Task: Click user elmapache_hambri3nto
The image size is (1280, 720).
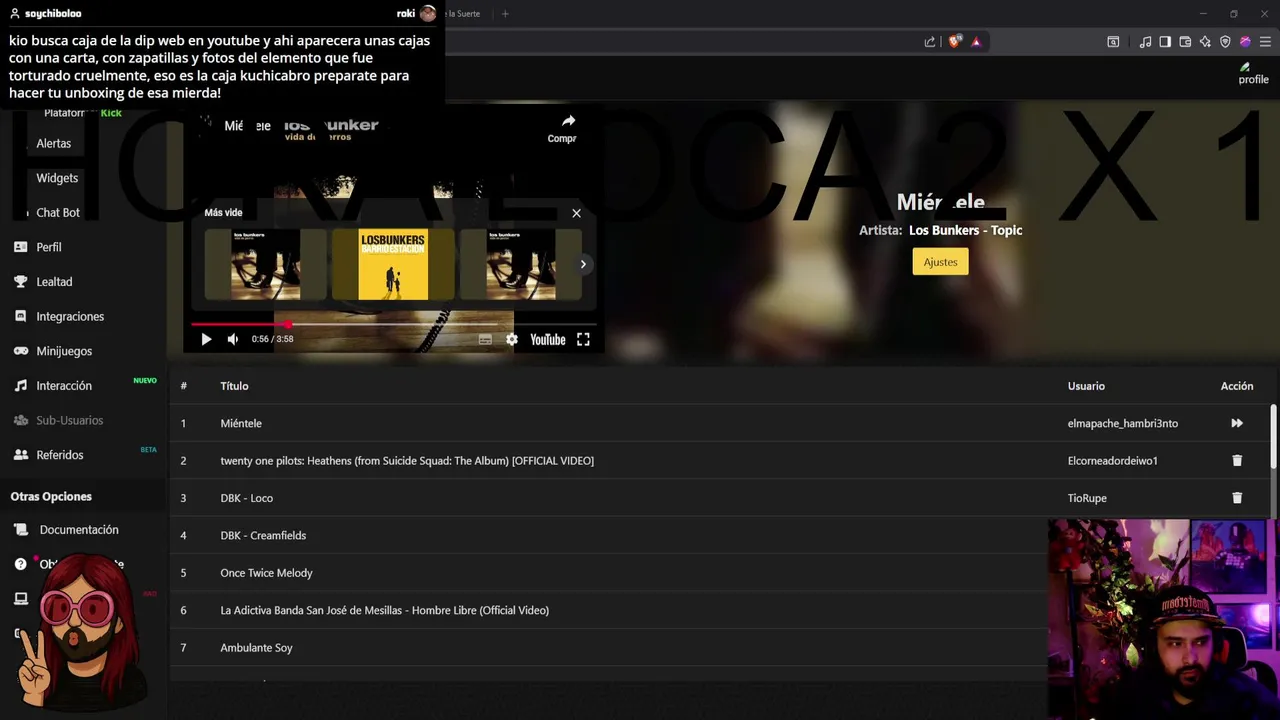Action: [x=1123, y=423]
